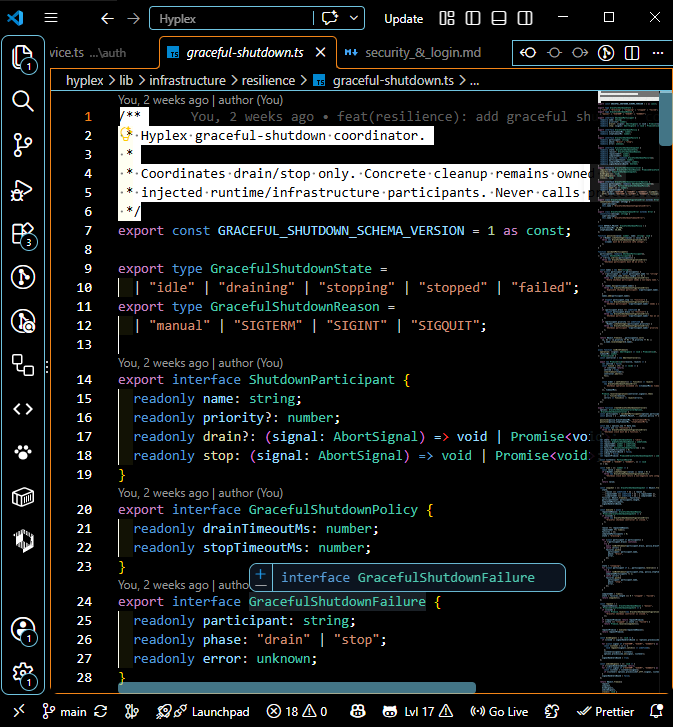Viewport: 673px width, 727px height.
Task: Split the editor right
Action: (632, 53)
